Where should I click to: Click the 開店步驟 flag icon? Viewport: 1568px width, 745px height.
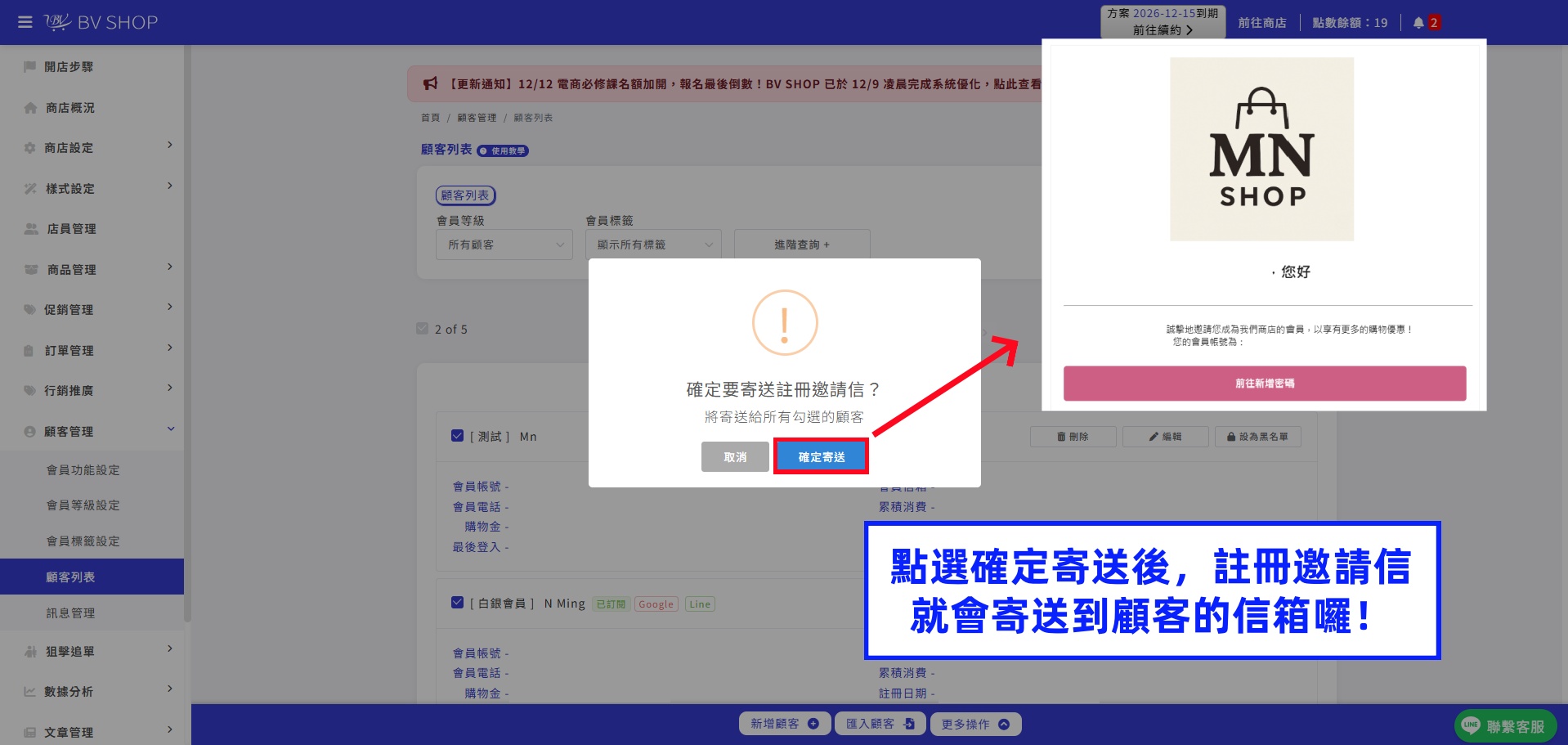pyautogui.click(x=30, y=66)
